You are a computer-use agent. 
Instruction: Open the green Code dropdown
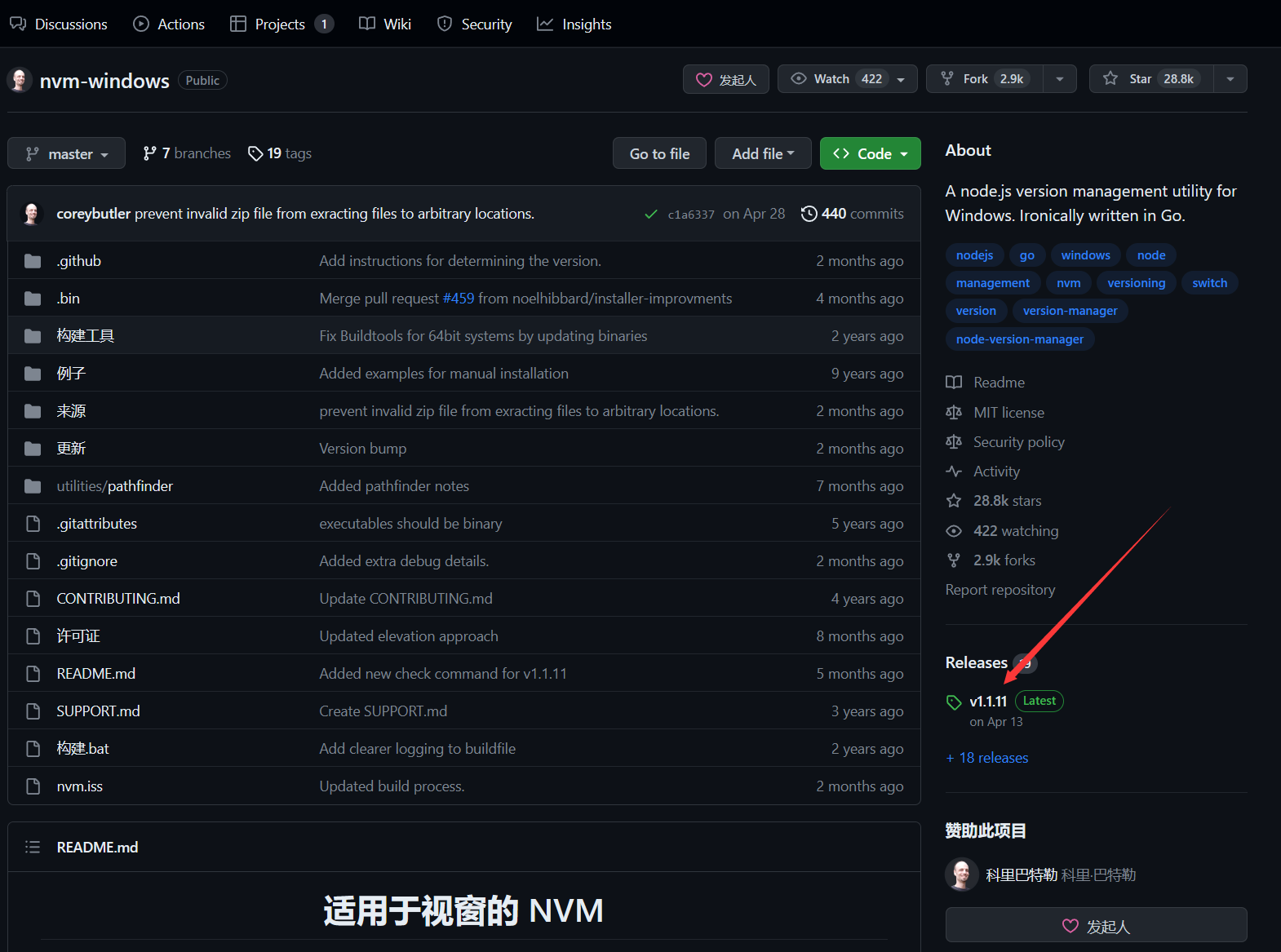click(871, 153)
